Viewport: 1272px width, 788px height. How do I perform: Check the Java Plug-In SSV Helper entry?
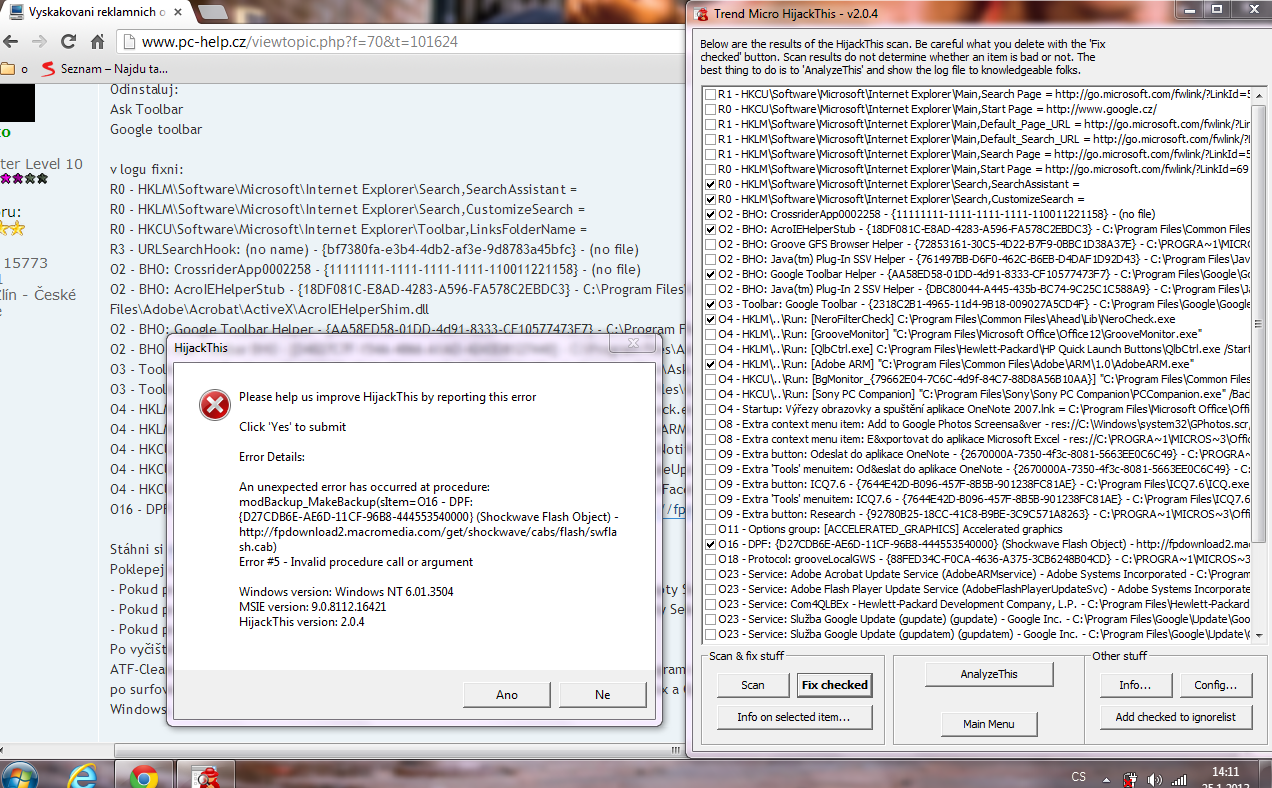click(710, 259)
